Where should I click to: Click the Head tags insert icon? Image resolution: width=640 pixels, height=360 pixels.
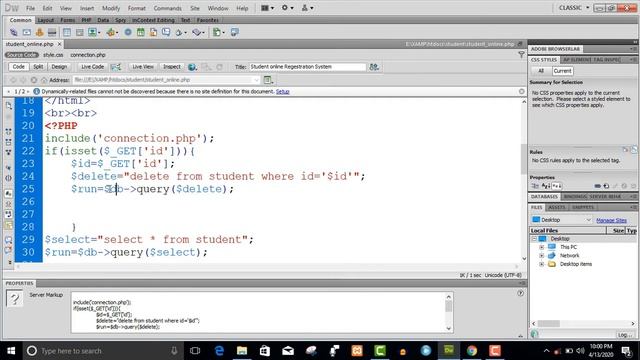[x=180, y=32]
